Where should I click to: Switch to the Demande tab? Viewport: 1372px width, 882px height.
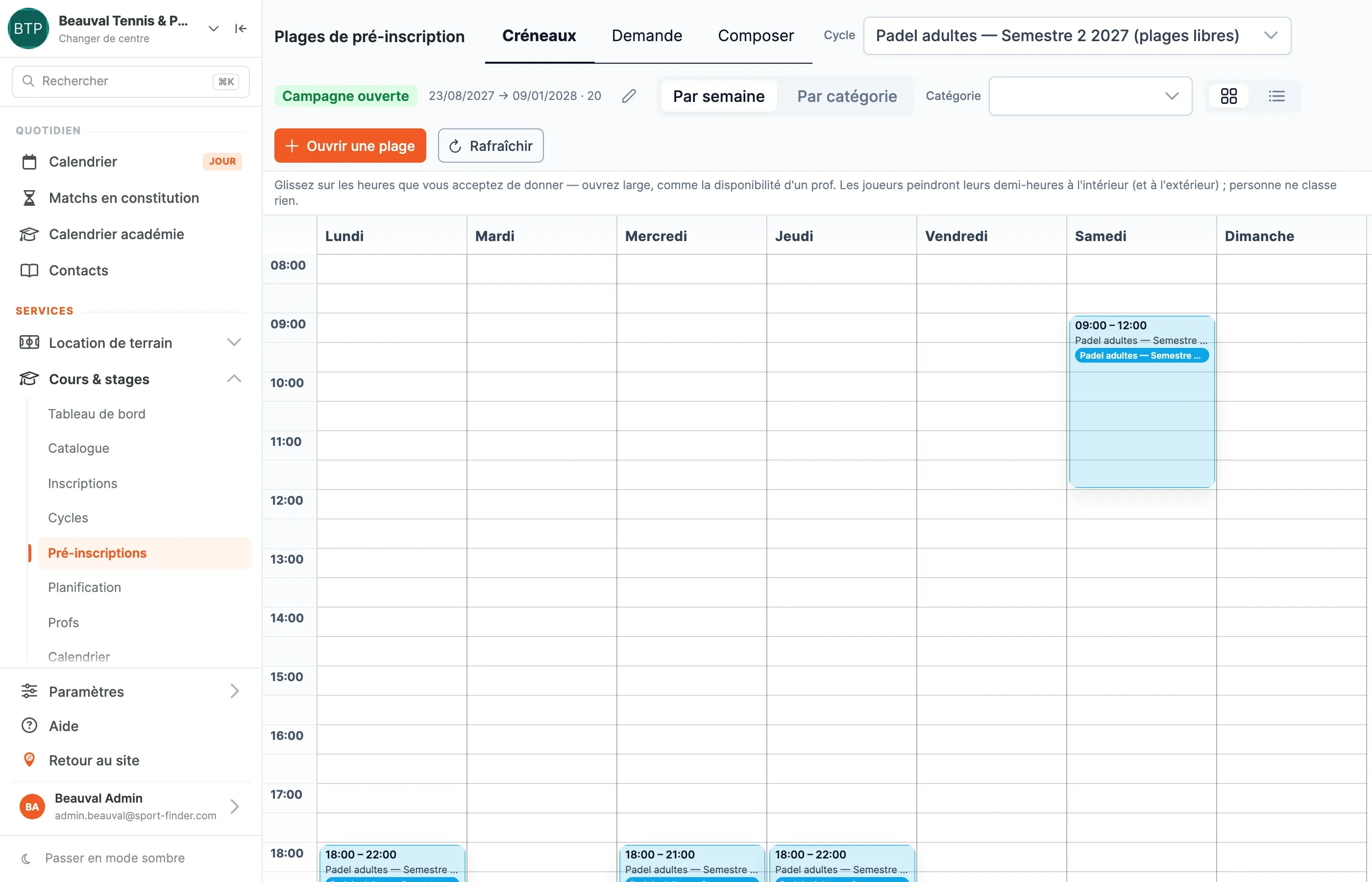pyautogui.click(x=646, y=35)
